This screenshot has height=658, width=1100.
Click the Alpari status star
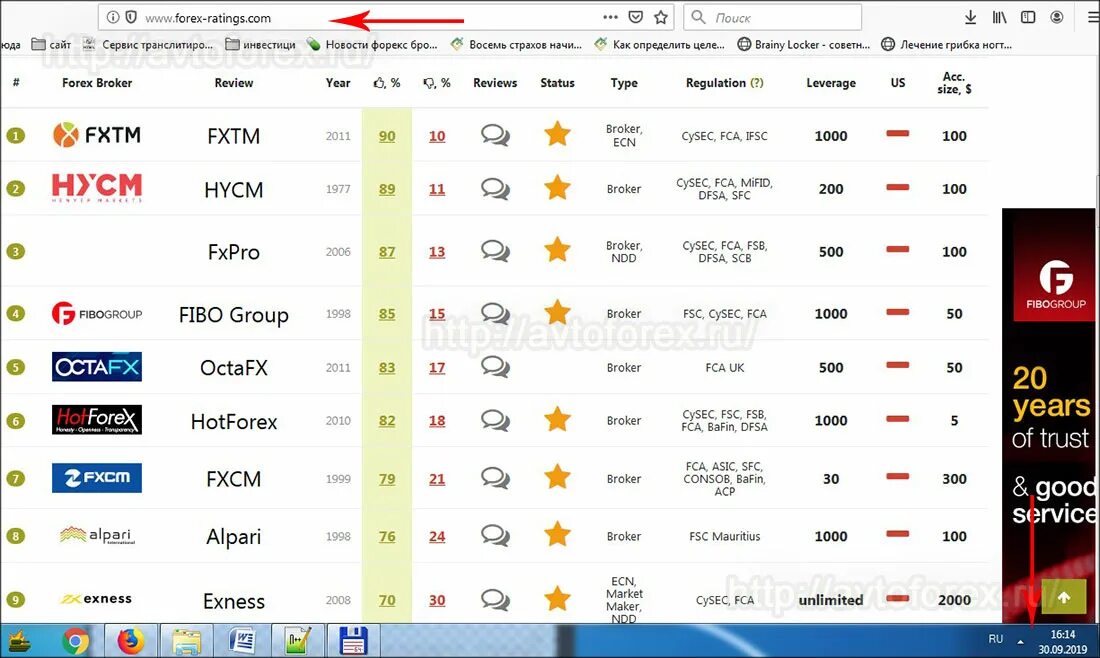click(557, 534)
